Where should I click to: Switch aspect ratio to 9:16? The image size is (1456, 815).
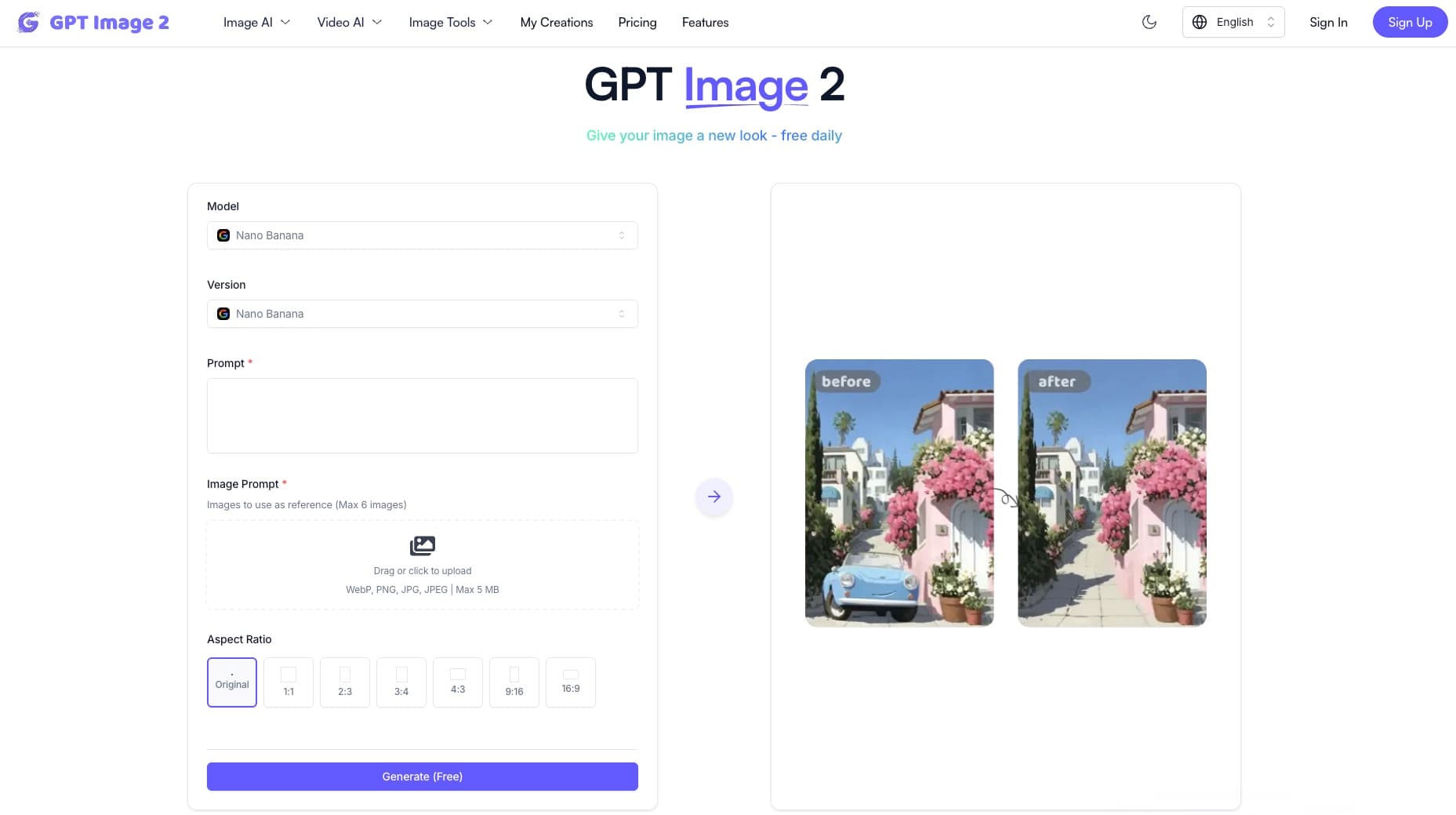click(514, 682)
